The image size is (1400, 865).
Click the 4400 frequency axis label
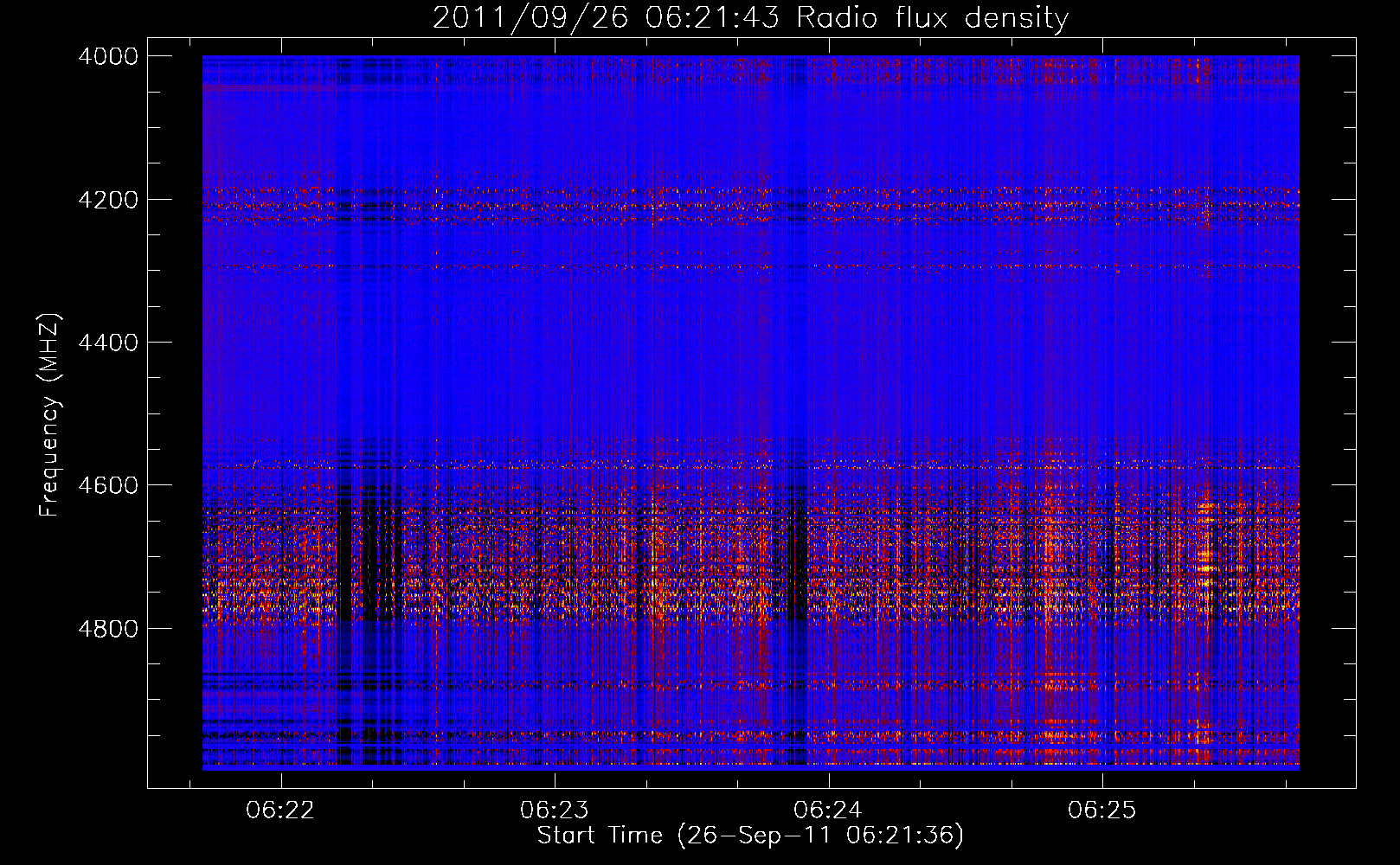pos(108,343)
